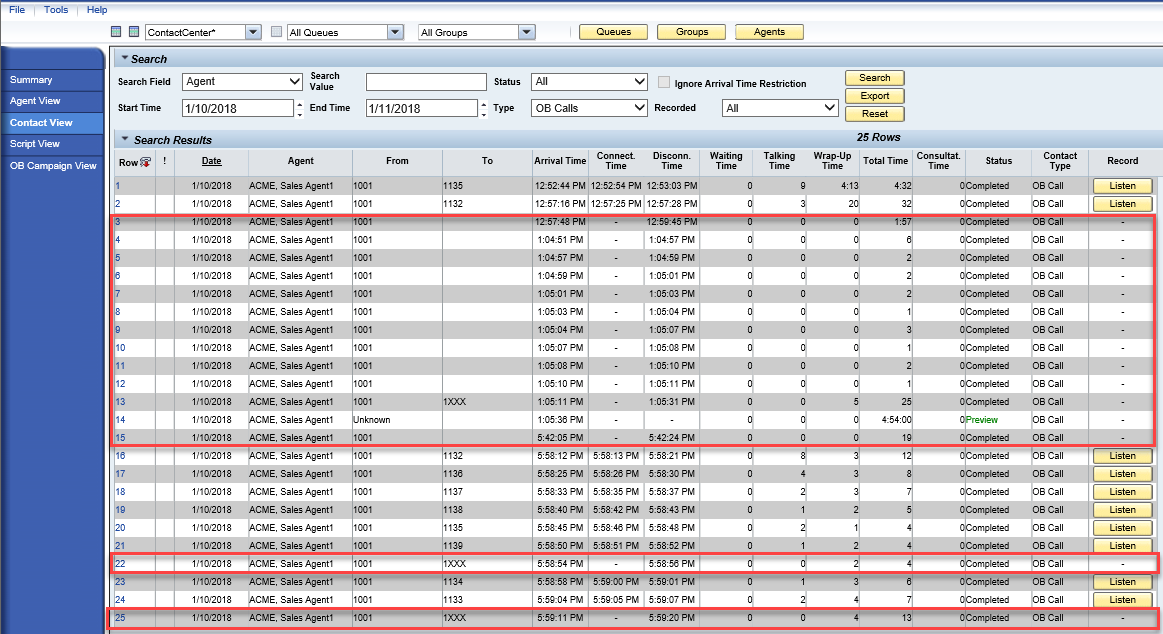Open the Type dropdown showing OB Calls
Viewport: 1163px width, 634px height.
[590, 108]
